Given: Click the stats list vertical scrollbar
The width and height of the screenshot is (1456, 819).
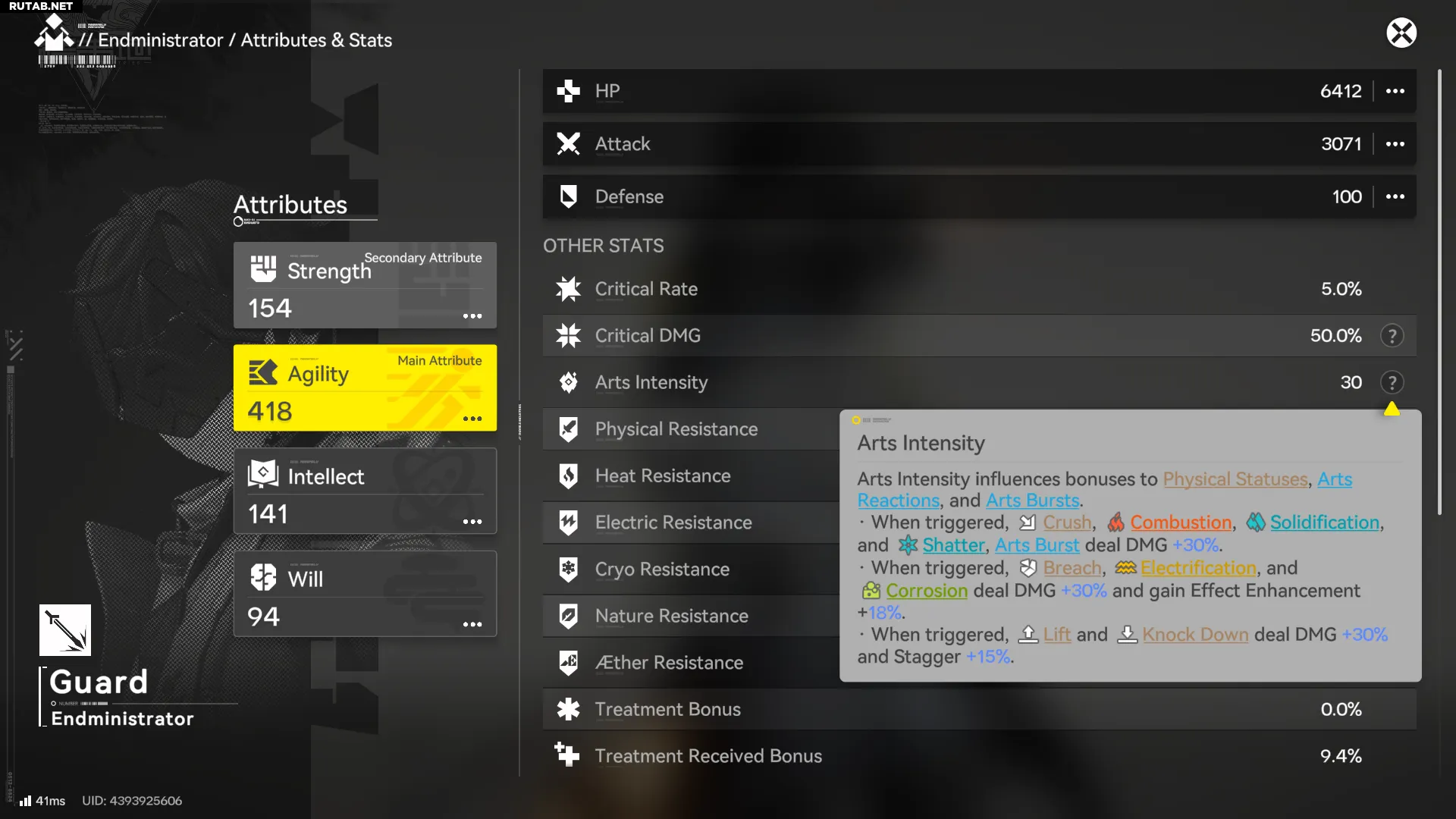Looking at the screenshot, I should pos(1439,292).
